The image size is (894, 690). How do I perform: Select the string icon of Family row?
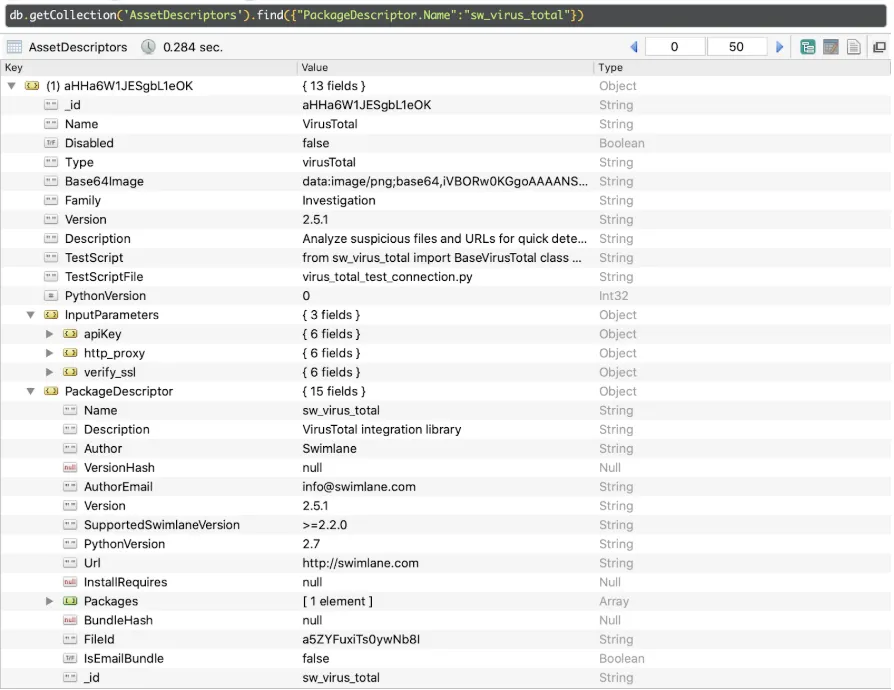pos(51,201)
